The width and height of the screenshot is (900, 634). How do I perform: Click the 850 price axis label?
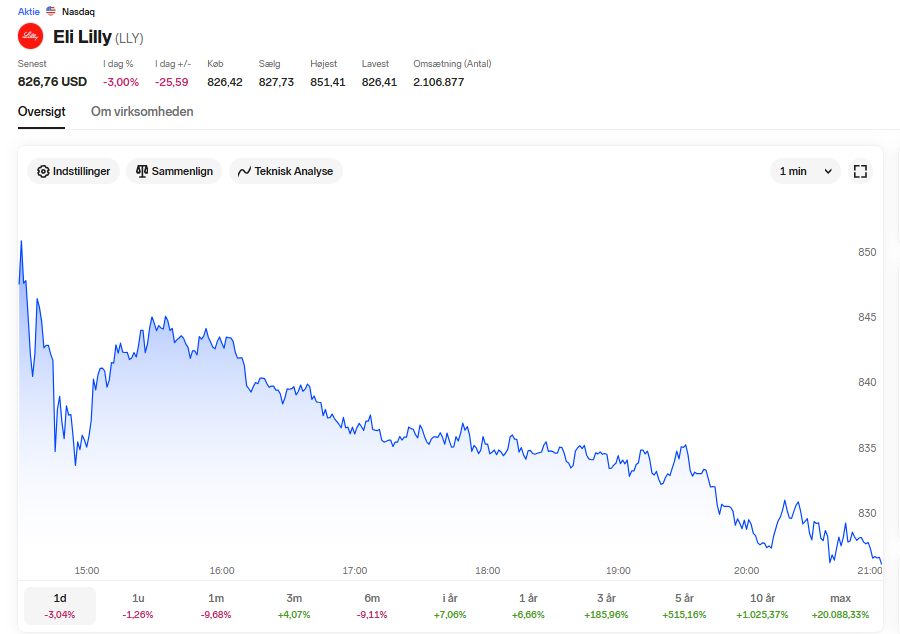pos(867,252)
